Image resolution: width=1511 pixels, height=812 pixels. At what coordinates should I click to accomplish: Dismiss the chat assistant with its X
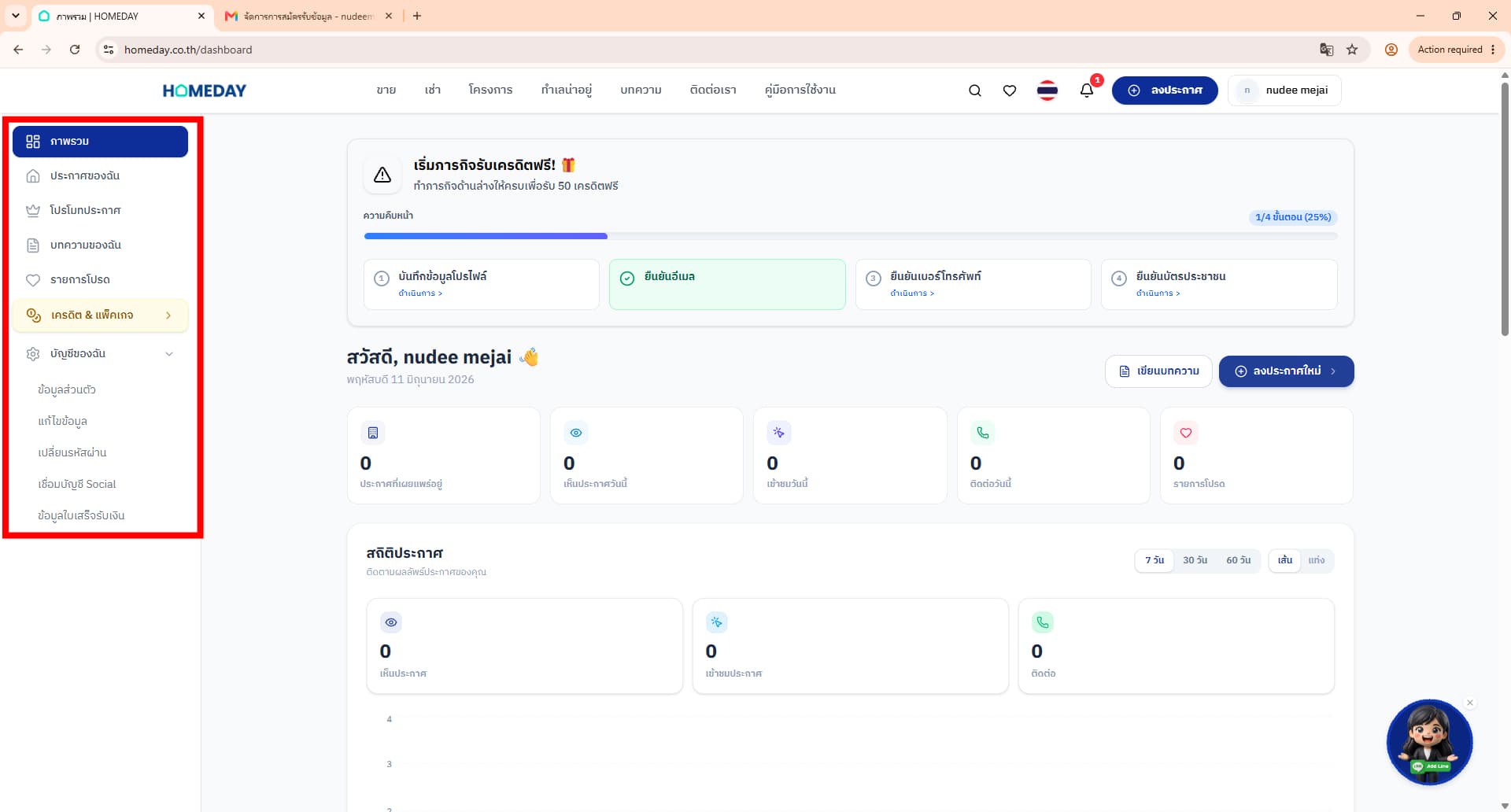click(1470, 703)
